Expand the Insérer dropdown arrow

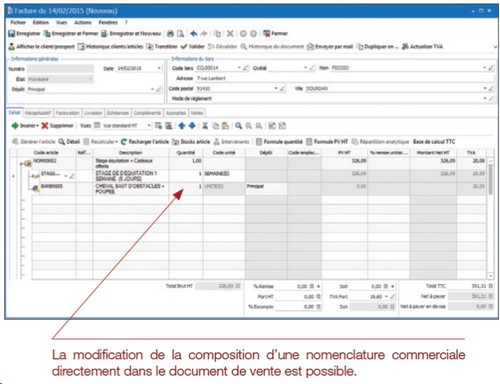38,126
